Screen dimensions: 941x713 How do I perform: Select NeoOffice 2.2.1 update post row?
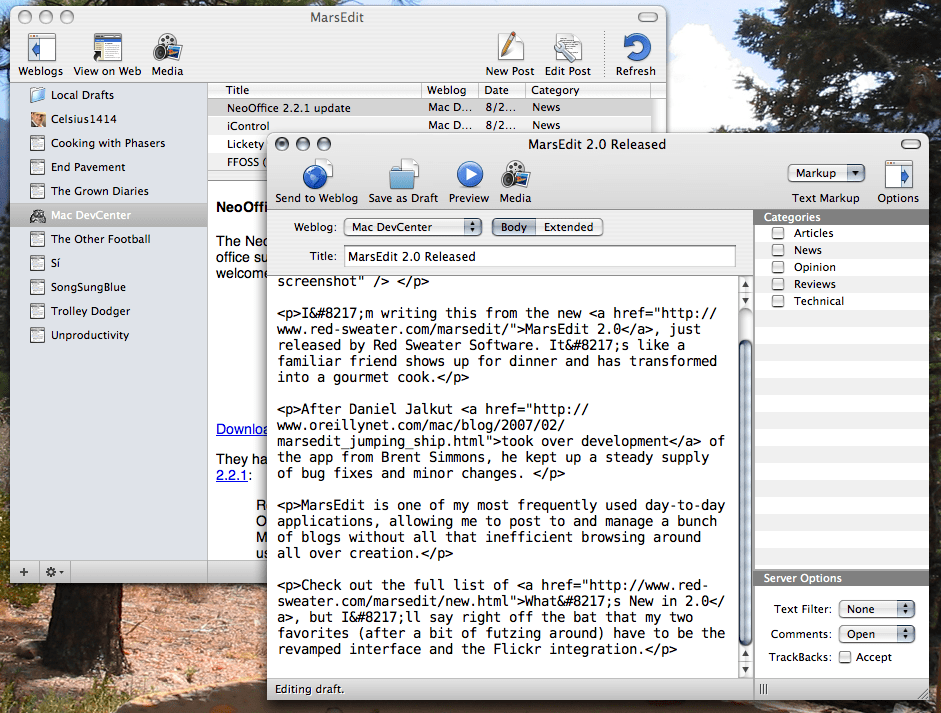coord(429,107)
